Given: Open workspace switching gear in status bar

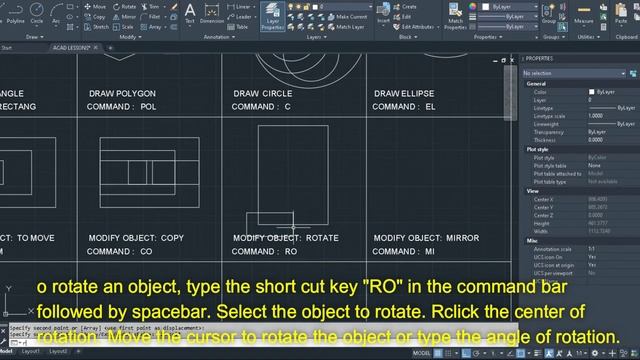Looking at the screenshot, I should (x=595, y=353).
